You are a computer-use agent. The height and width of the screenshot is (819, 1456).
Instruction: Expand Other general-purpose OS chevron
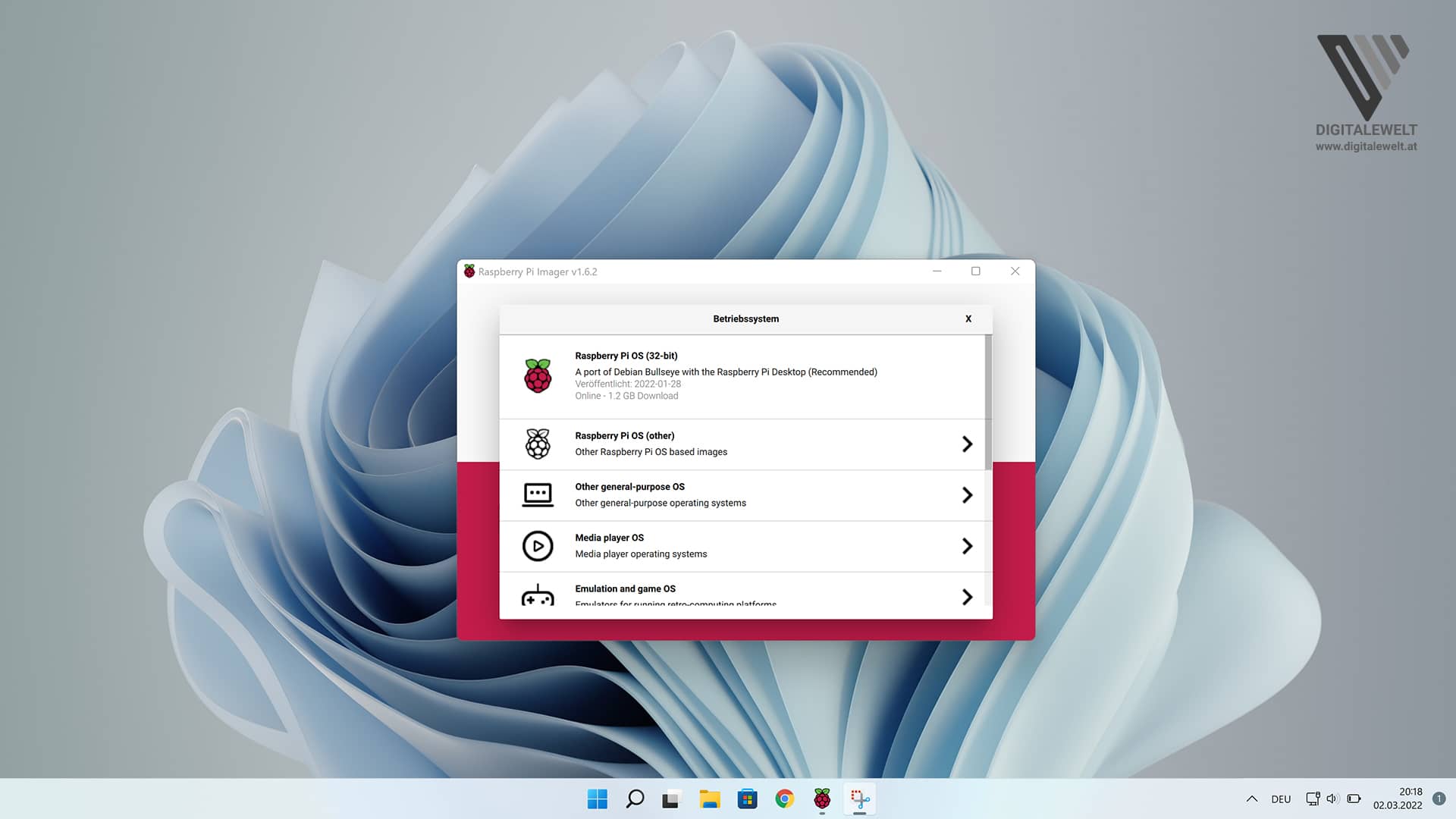tap(967, 495)
